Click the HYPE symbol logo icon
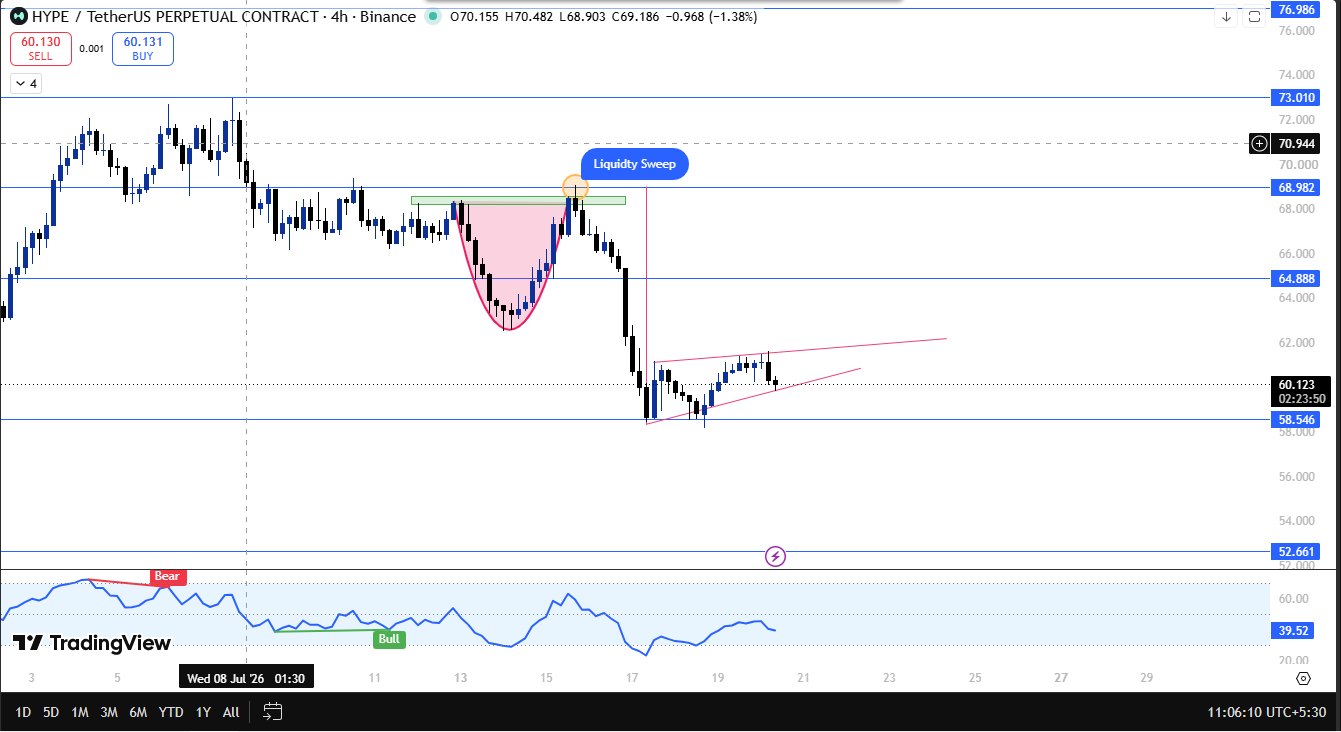1341x732 pixels. 18,17
